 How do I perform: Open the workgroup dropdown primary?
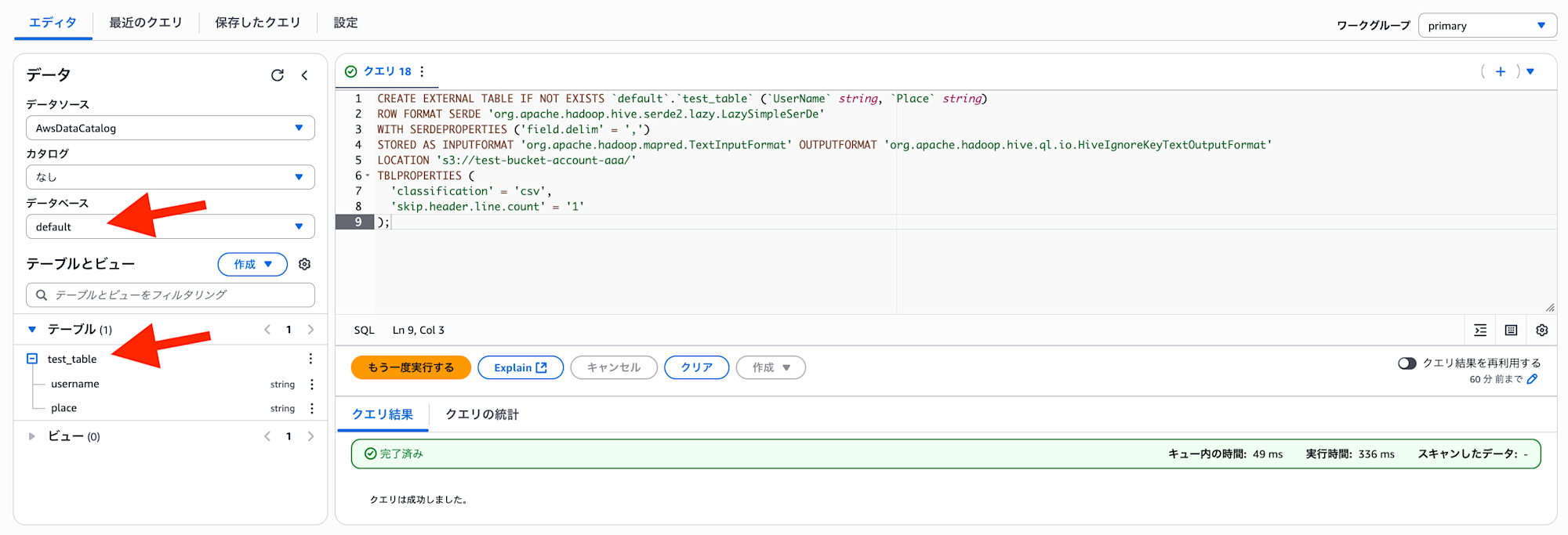click(1487, 26)
